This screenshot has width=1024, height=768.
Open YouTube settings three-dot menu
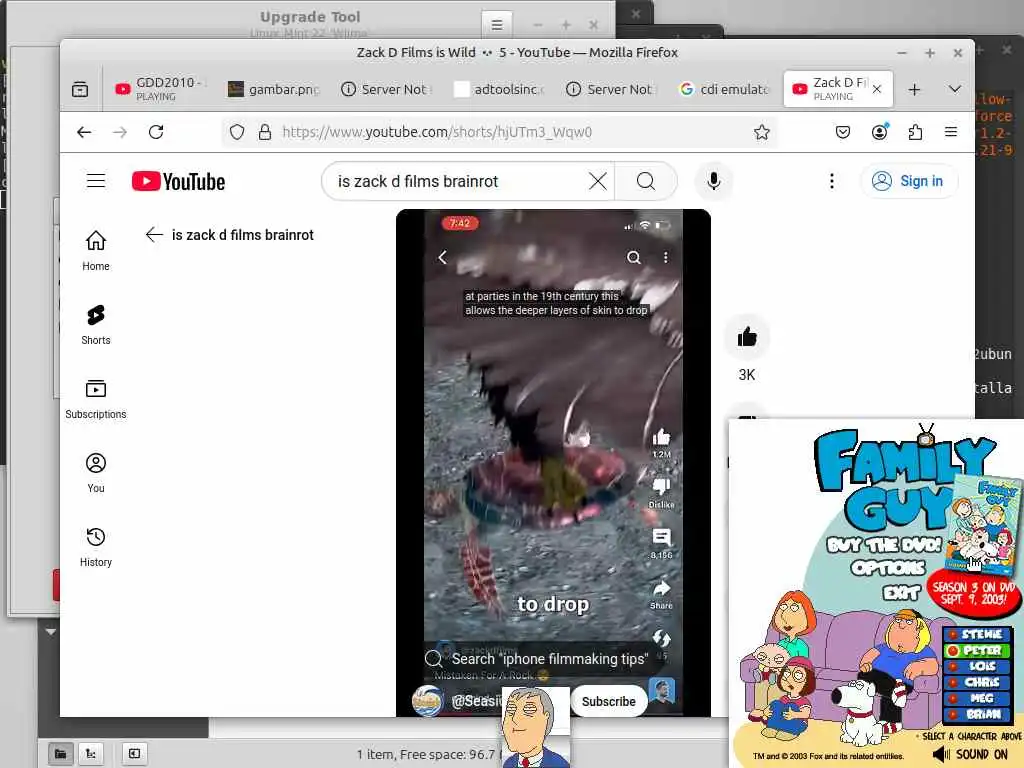pos(831,181)
